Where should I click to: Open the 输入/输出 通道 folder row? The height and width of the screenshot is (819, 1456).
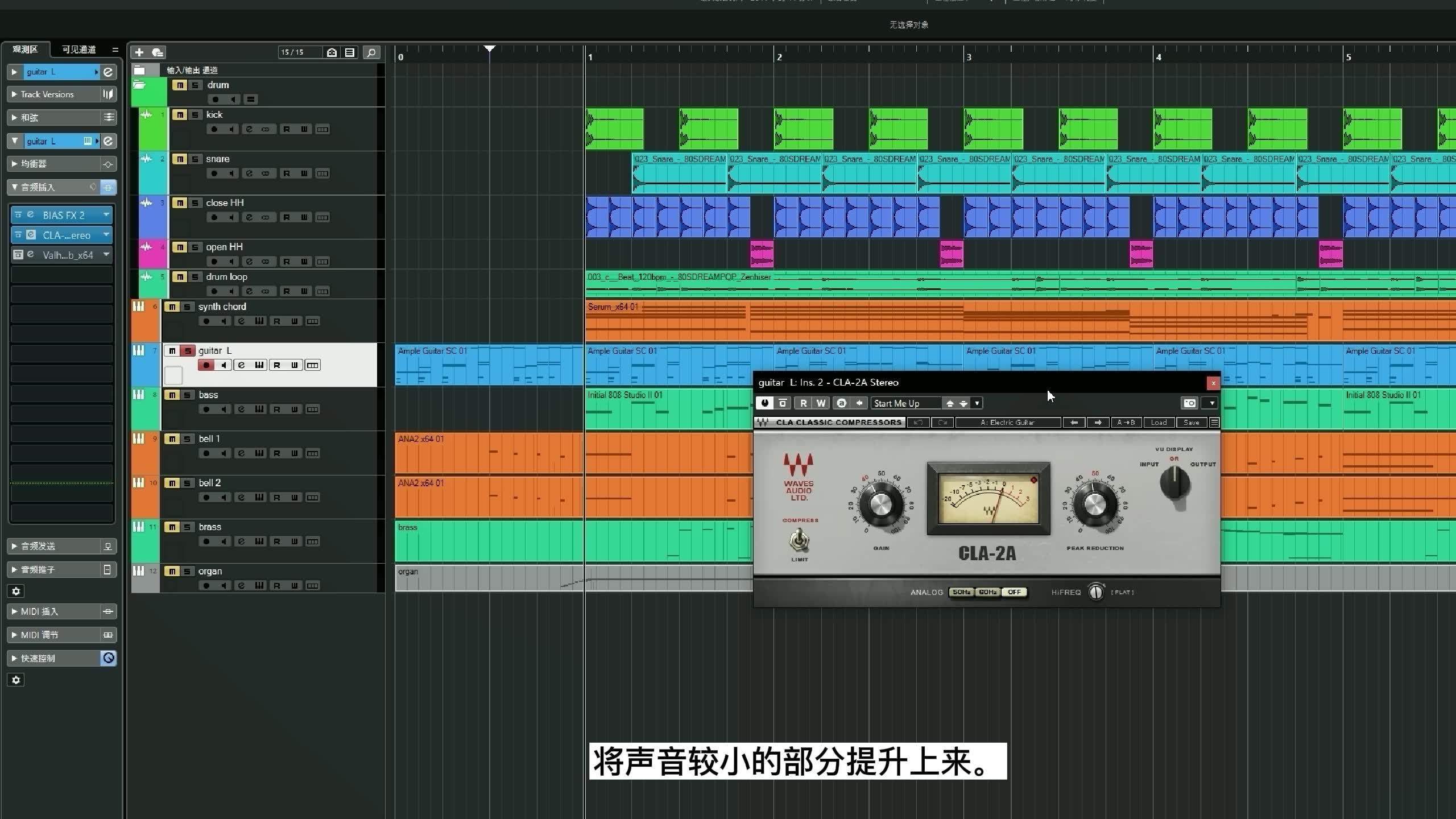click(x=258, y=71)
